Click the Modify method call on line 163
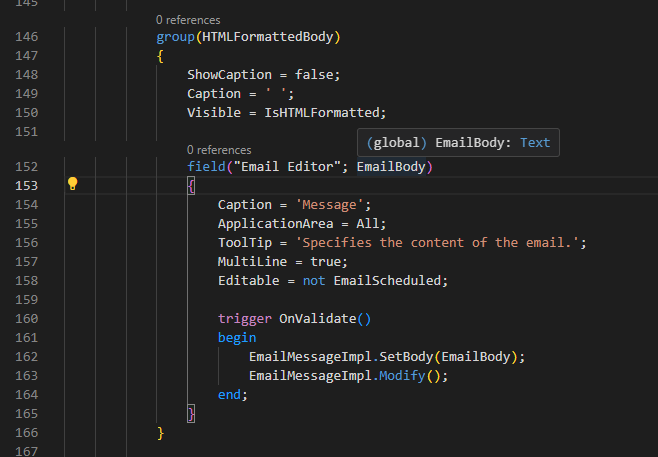This screenshot has height=457, width=658. [x=402, y=376]
